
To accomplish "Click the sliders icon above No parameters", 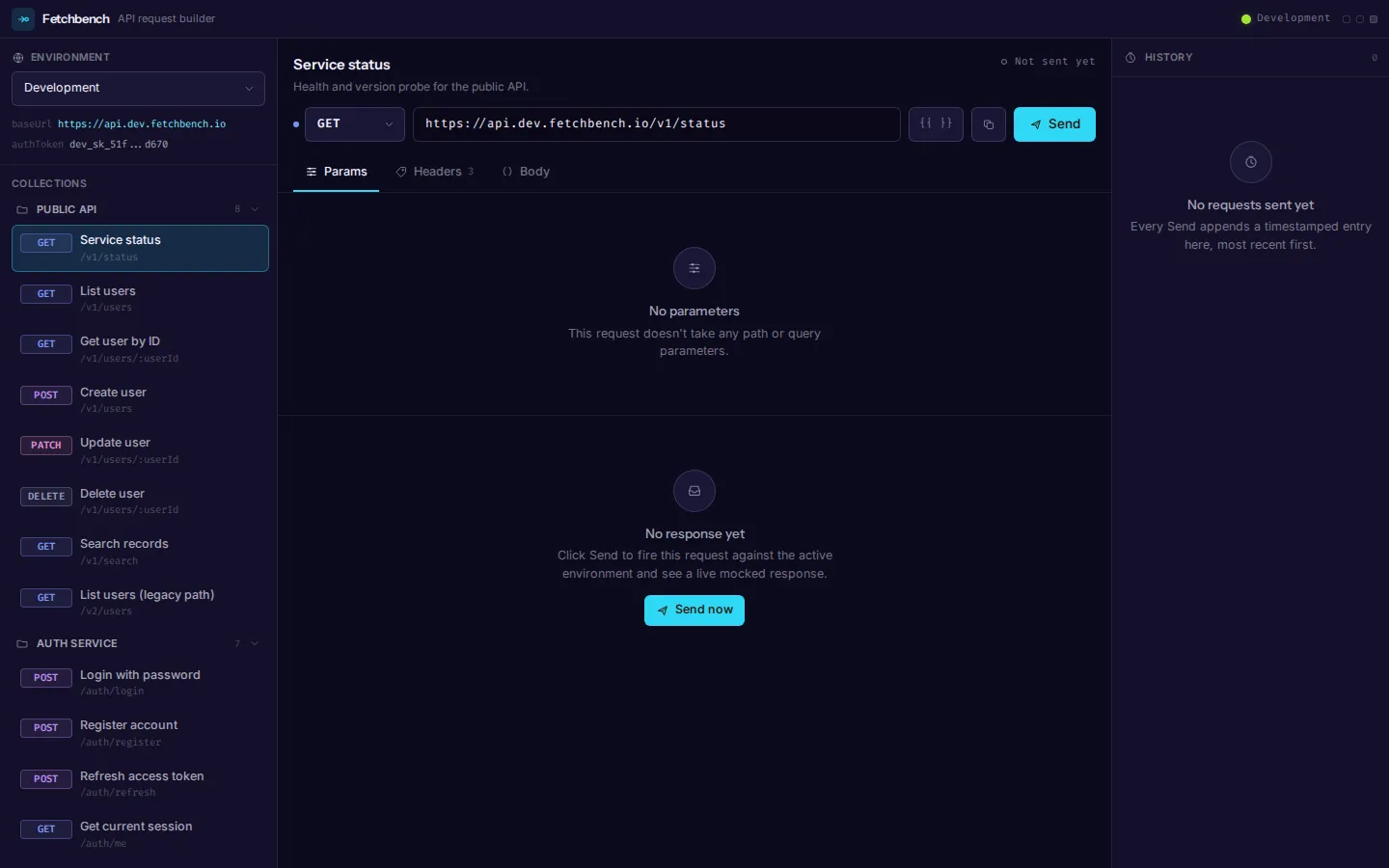I will click(x=694, y=268).
